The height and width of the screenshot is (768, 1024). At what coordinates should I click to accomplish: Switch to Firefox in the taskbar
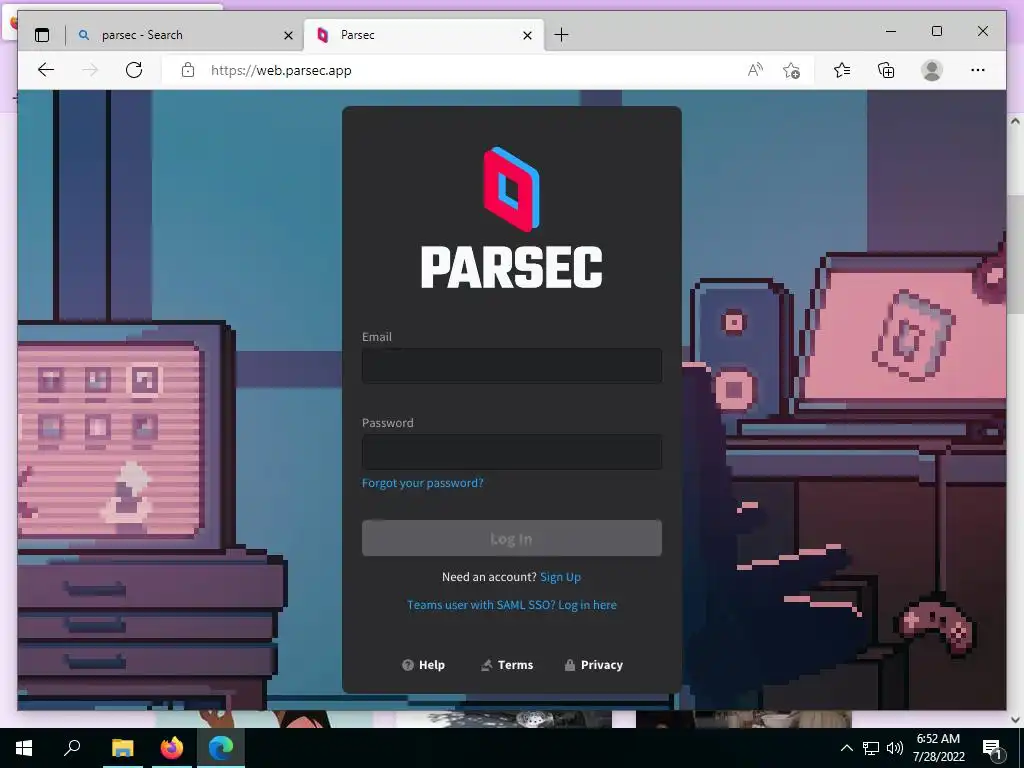coord(172,748)
